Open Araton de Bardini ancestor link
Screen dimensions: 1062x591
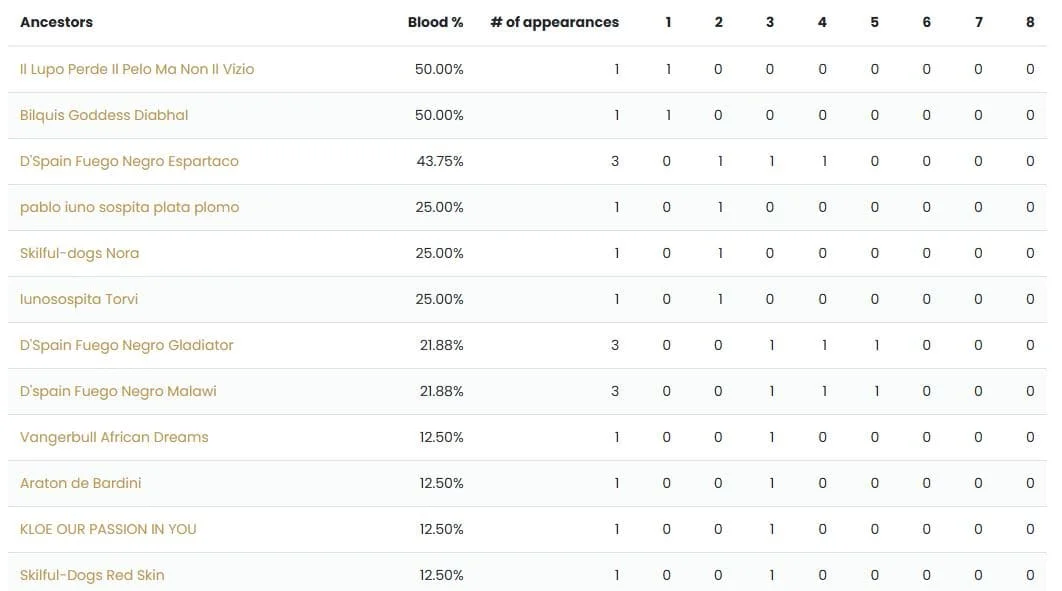click(x=81, y=483)
